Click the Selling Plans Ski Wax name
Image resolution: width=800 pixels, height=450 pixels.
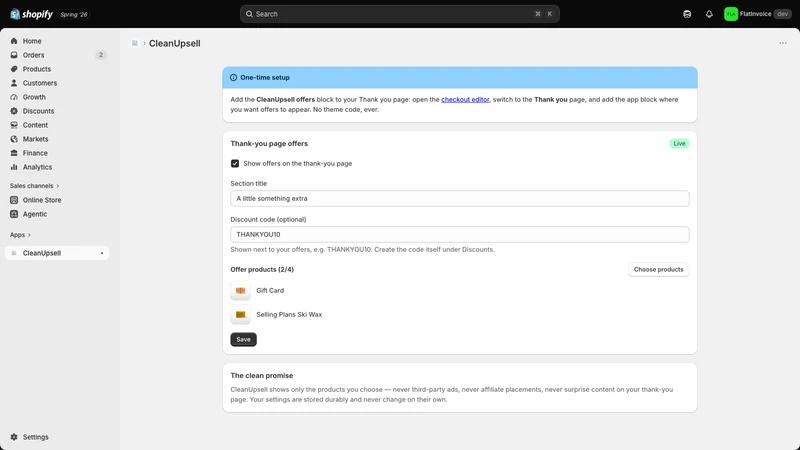289,315
